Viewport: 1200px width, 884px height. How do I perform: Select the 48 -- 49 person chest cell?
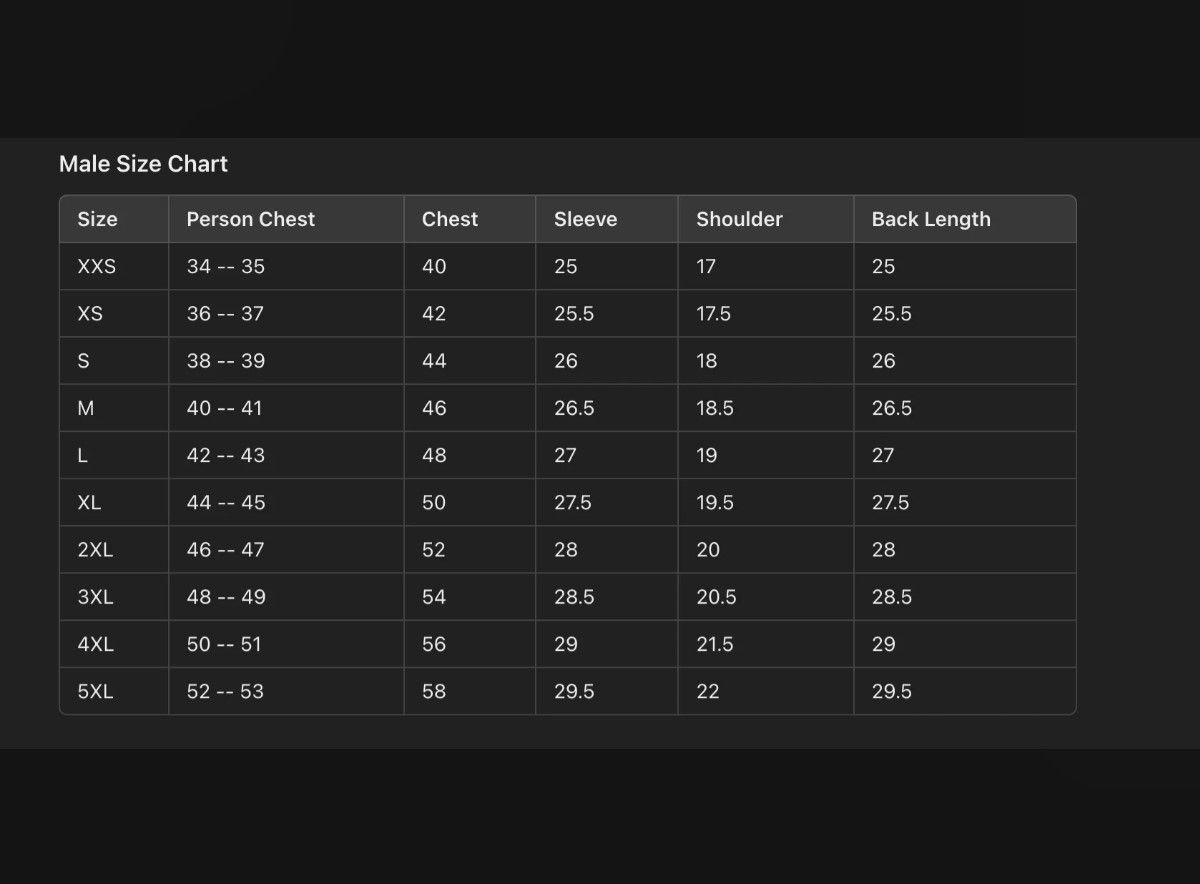click(226, 597)
